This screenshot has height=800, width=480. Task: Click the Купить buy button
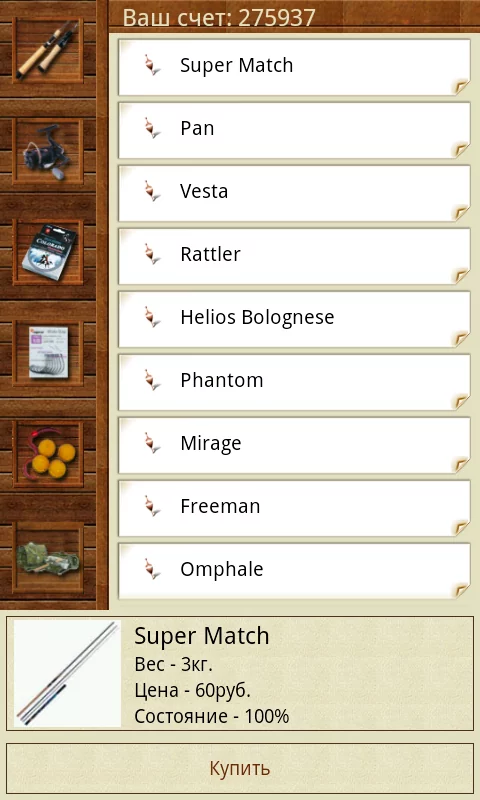click(240, 768)
